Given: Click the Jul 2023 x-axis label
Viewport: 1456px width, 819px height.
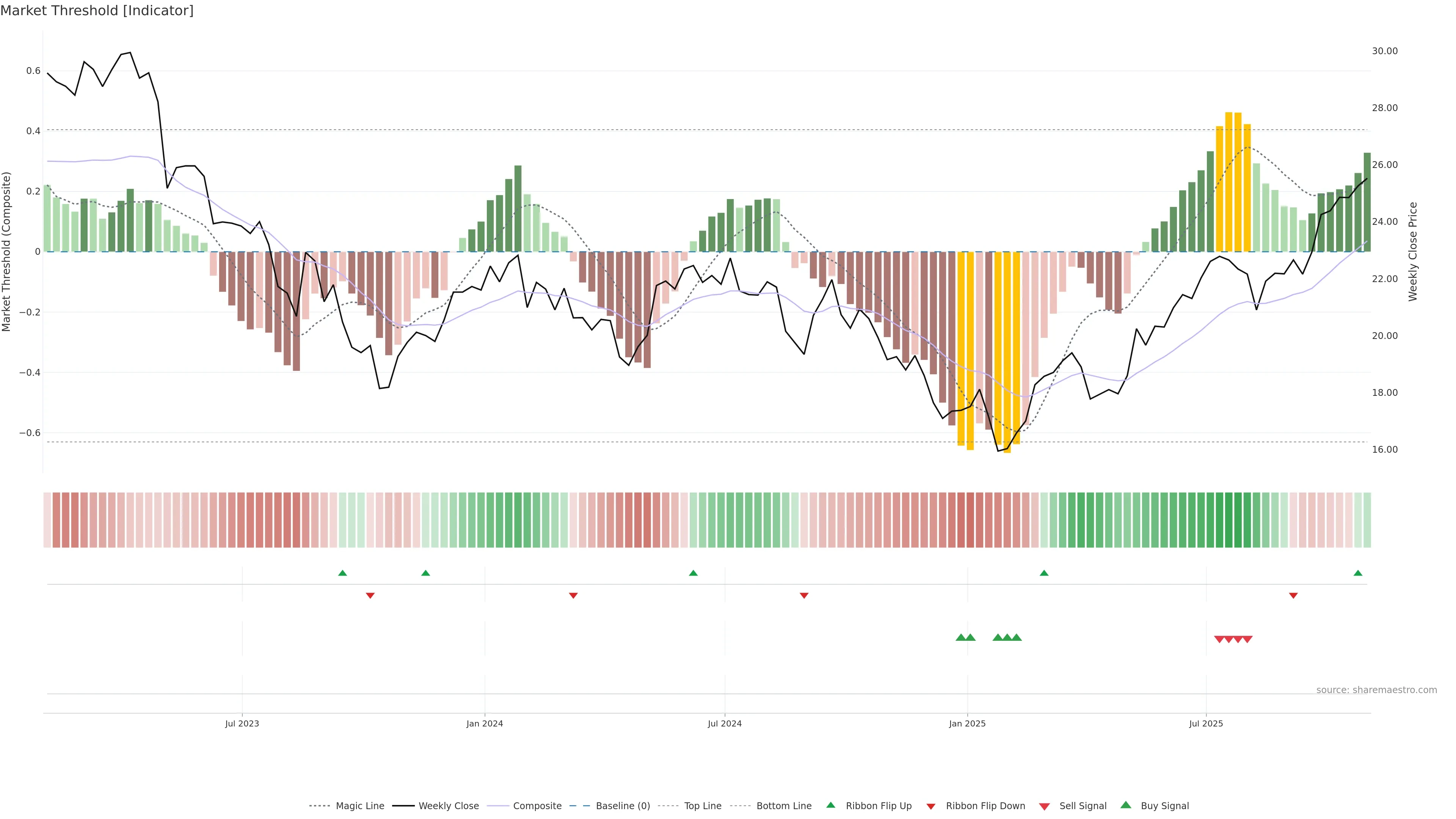Looking at the screenshot, I should click(x=242, y=723).
